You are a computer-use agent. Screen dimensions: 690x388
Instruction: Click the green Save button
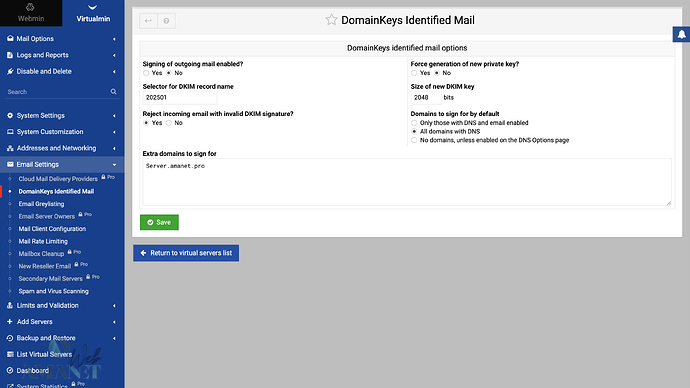pos(159,222)
